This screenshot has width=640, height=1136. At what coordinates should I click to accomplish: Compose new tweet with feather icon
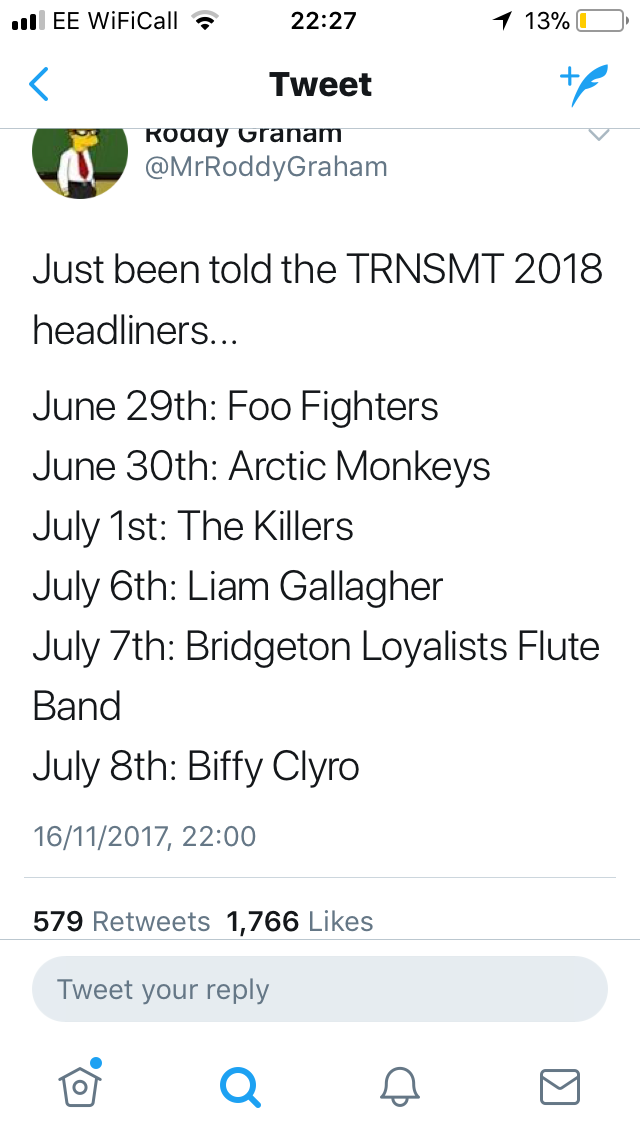point(583,85)
